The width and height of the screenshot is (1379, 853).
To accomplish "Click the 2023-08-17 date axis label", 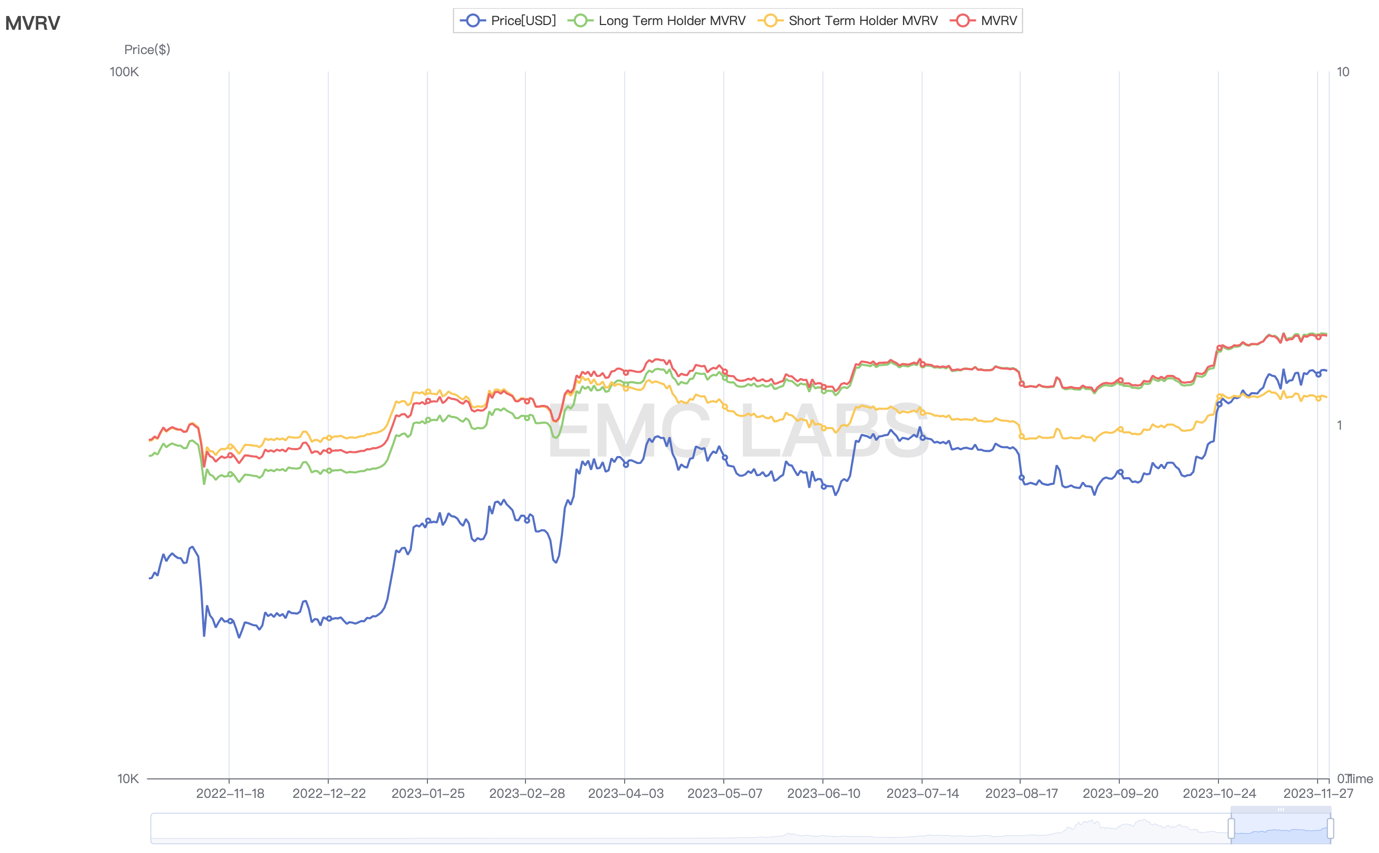I will tap(1020, 793).
